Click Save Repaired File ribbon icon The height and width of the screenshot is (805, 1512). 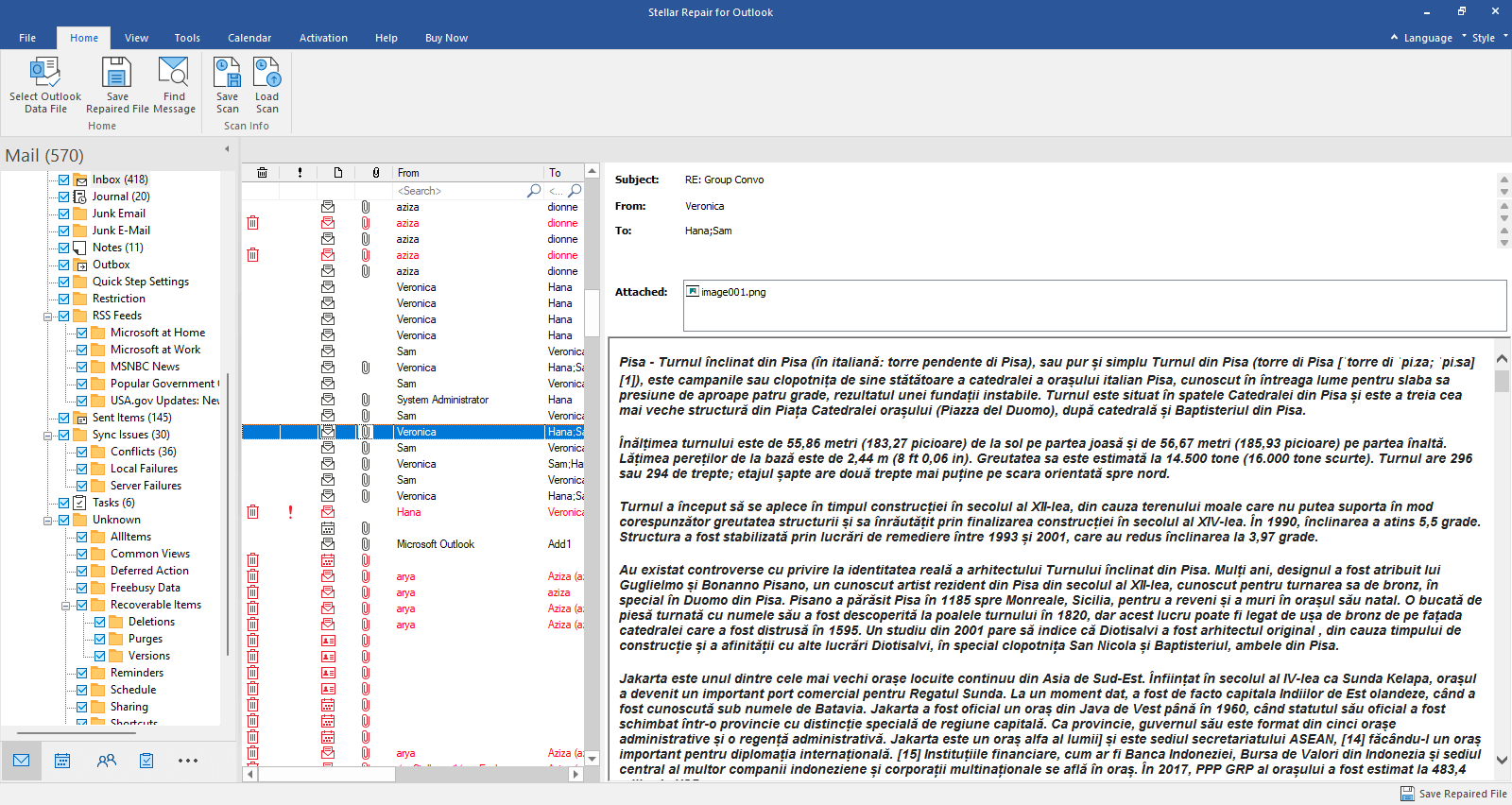click(x=117, y=72)
